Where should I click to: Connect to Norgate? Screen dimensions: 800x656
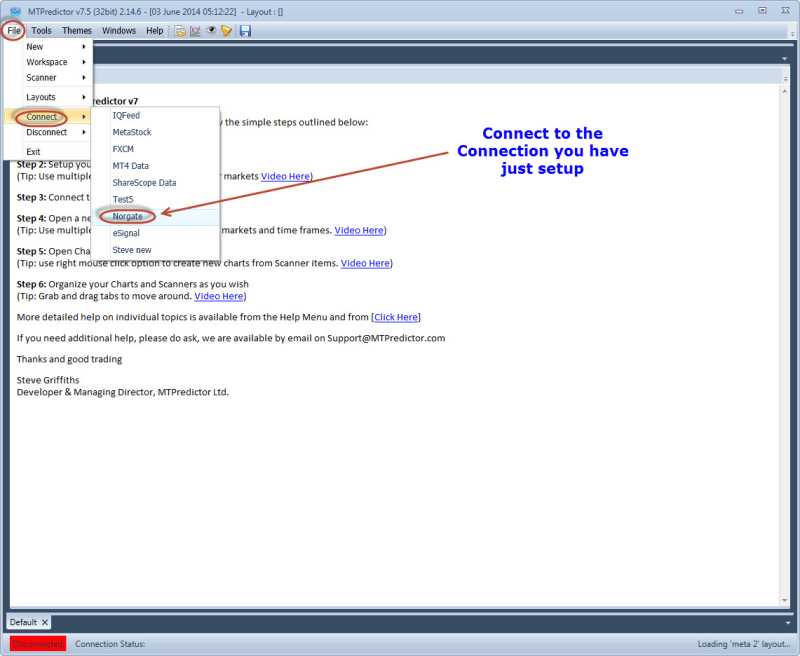(156, 216)
